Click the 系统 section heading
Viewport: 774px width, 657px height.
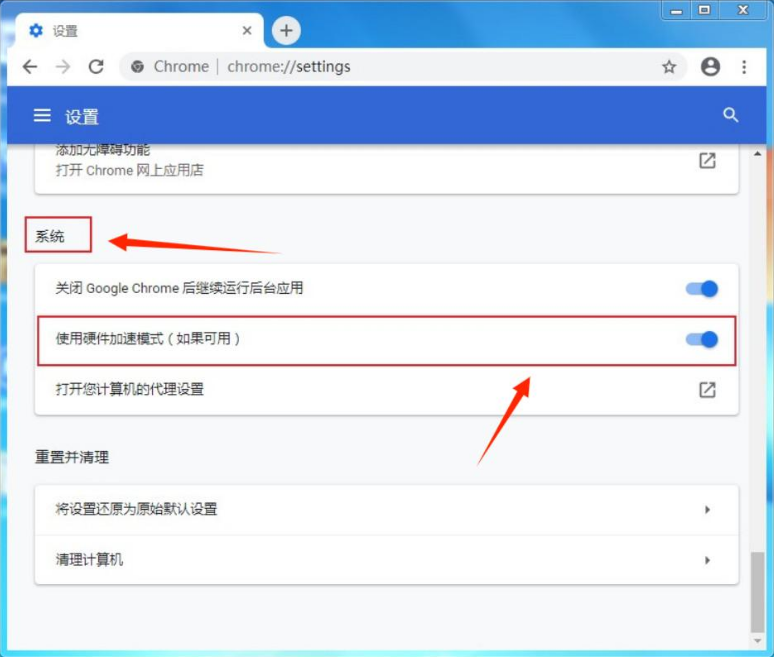coord(49,236)
